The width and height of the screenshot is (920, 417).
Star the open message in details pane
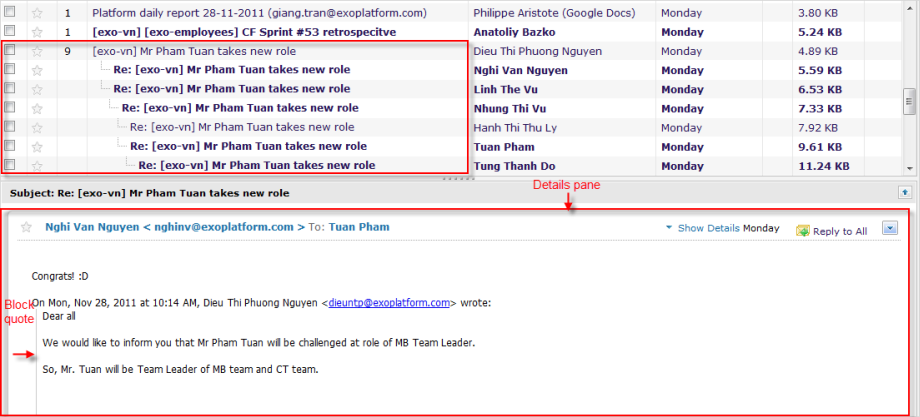(x=26, y=227)
